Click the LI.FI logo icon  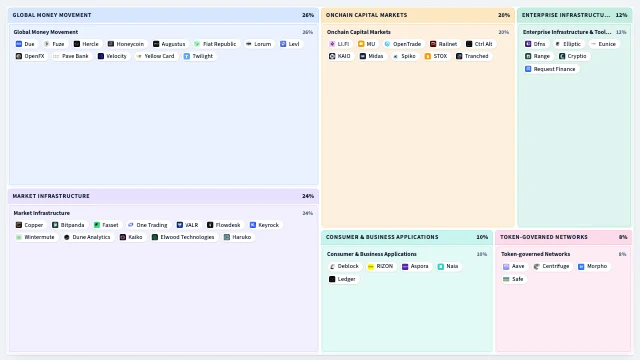[x=332, y=44]
